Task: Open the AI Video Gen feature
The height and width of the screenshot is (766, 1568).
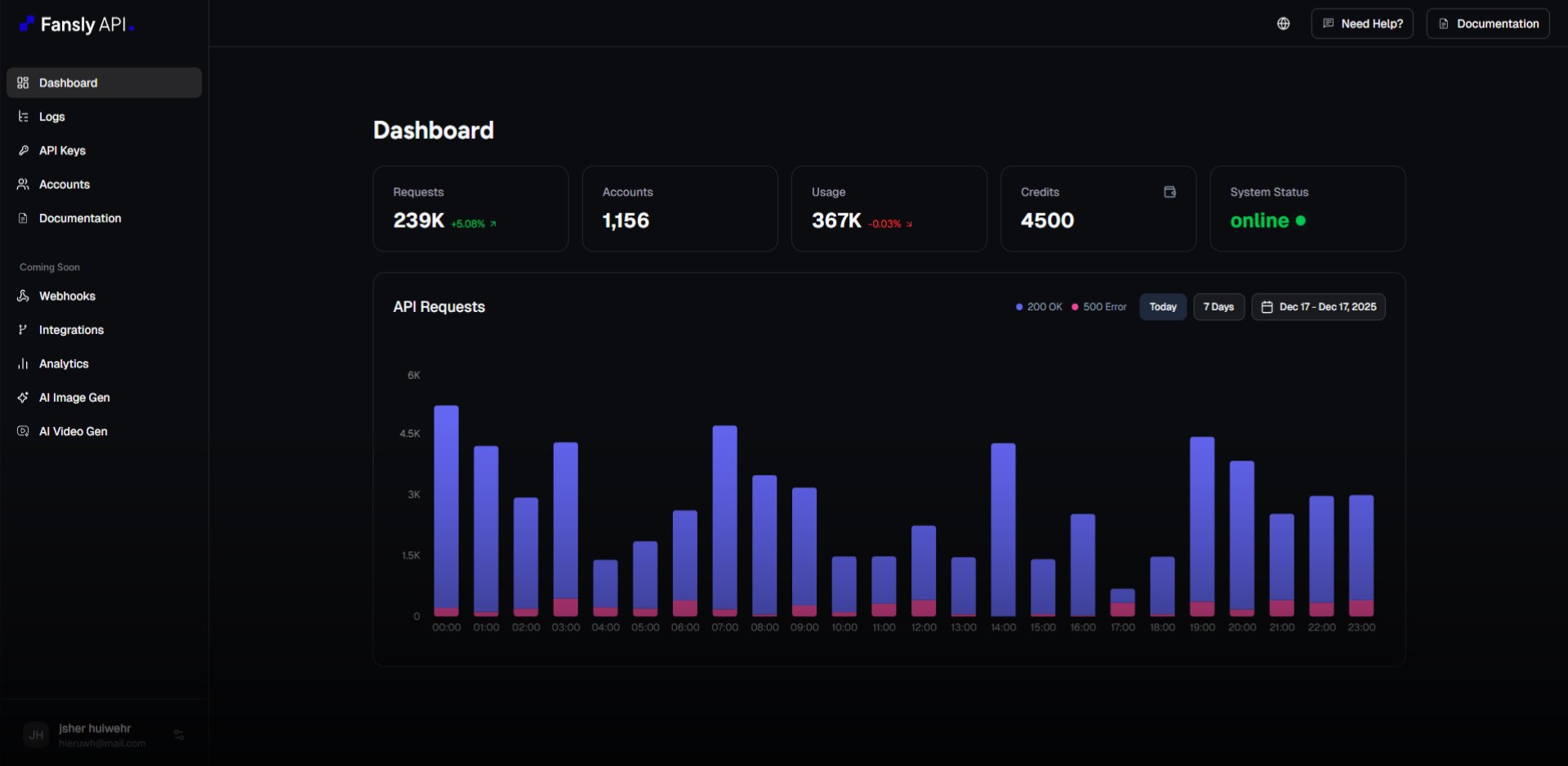Action: pos(73,431)
